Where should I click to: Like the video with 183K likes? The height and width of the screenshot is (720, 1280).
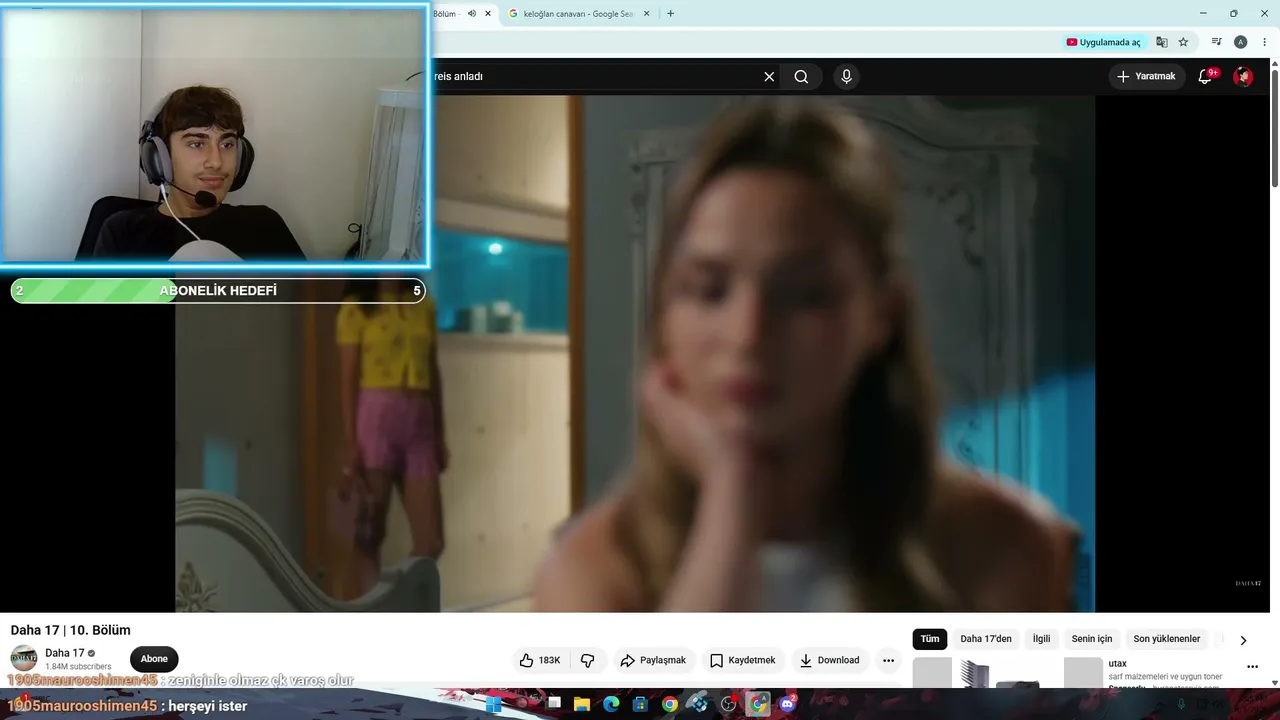coord(539,660)
